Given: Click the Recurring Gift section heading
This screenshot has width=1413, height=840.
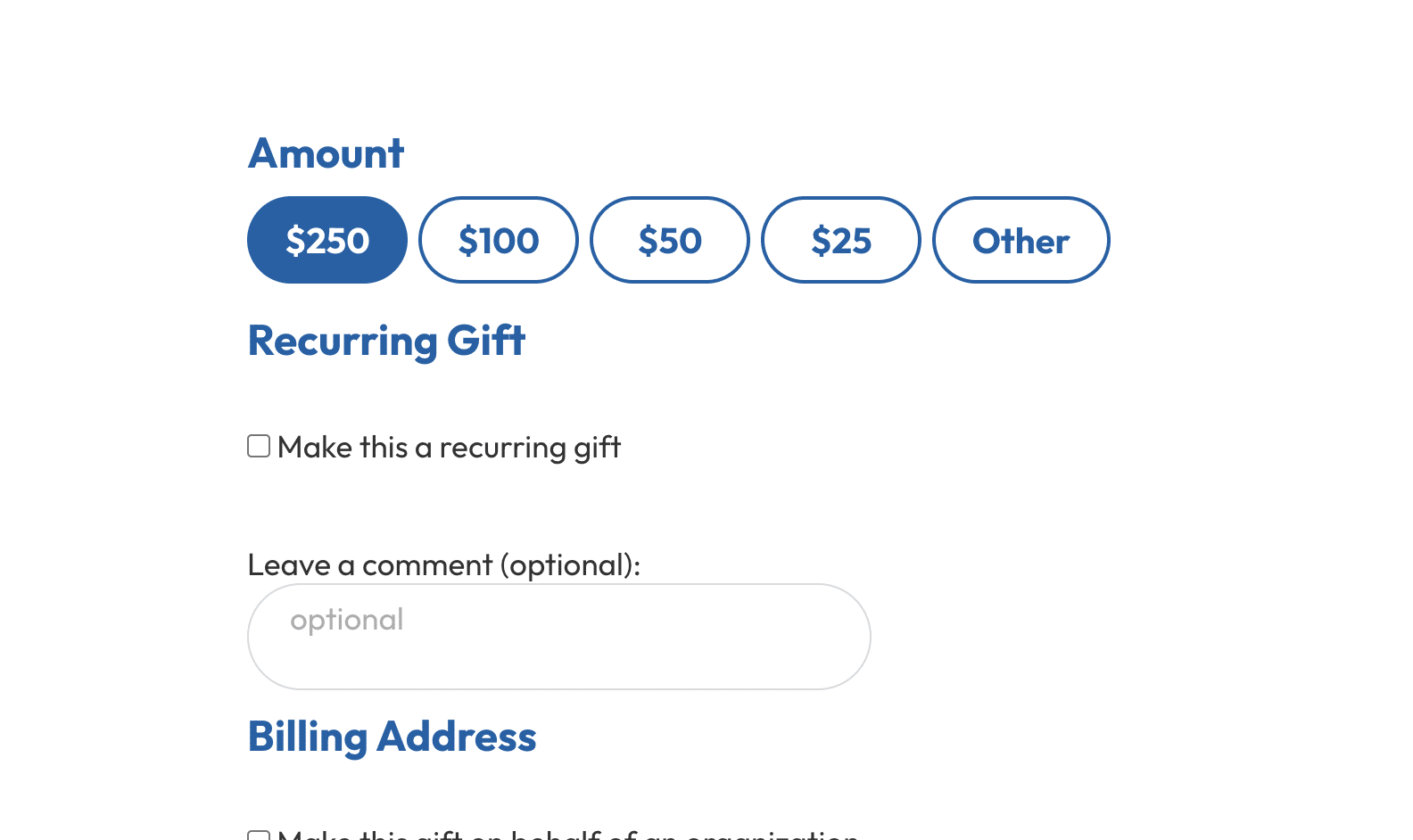Looking at the screenshot, I should 386,341.
